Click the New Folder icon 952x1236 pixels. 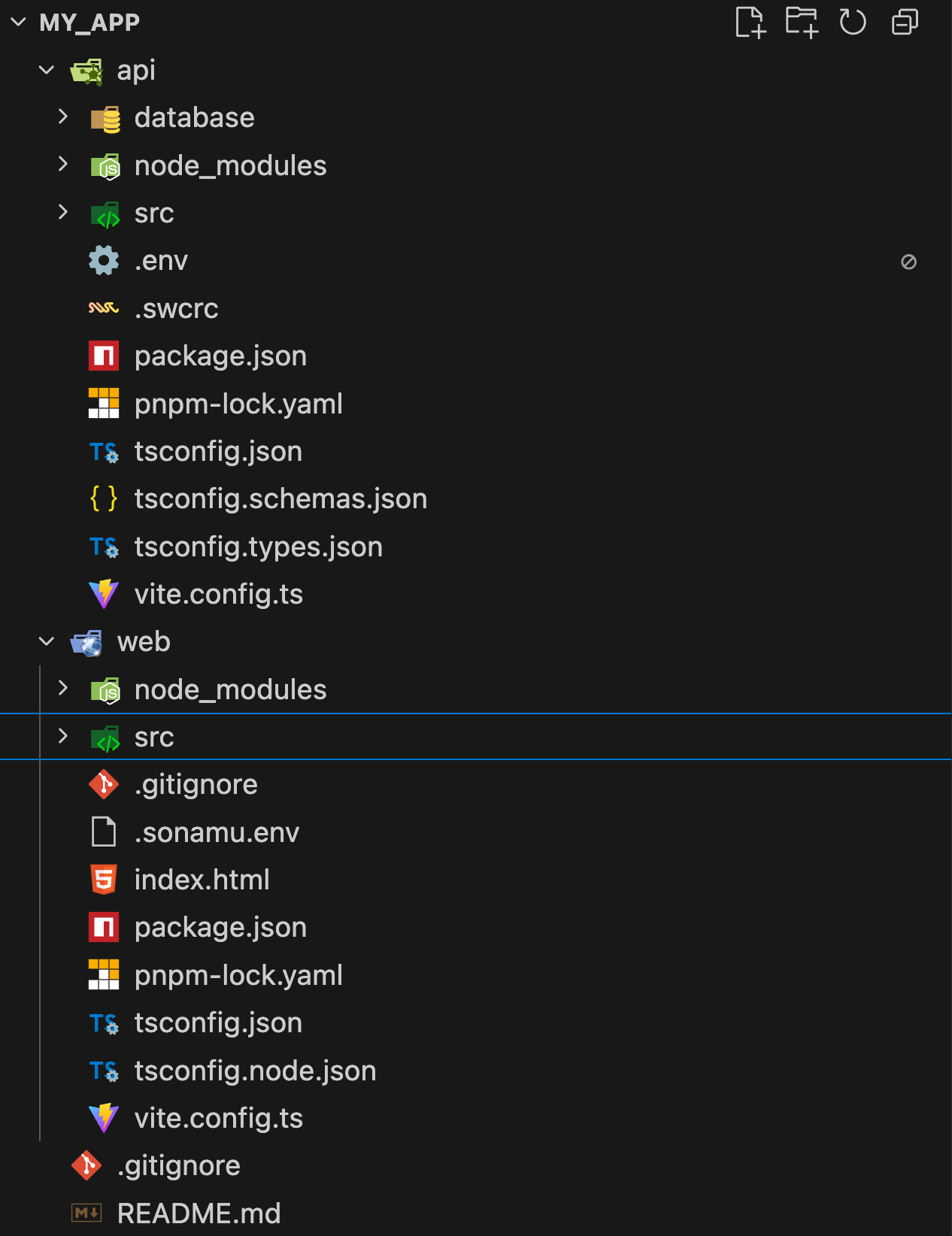(x=802, y=22)
